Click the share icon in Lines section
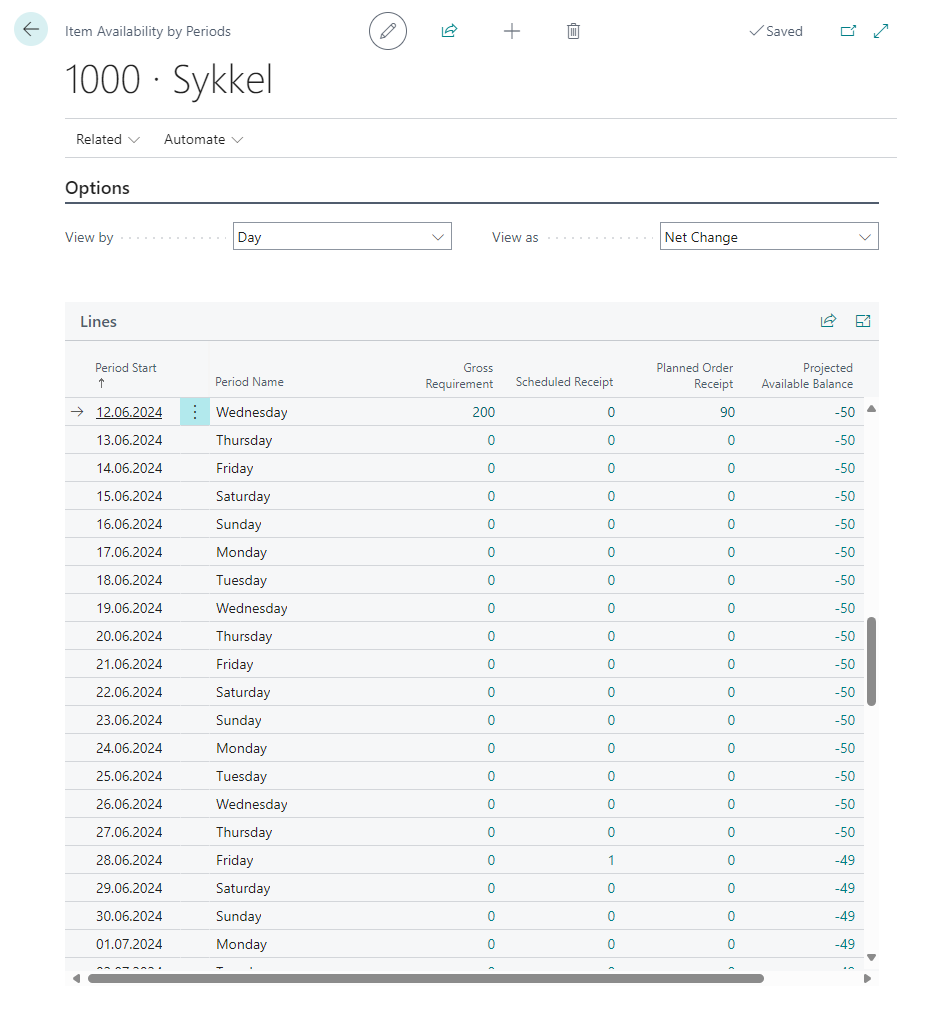This screenshot has width=927, height=1017. (828, 321)
